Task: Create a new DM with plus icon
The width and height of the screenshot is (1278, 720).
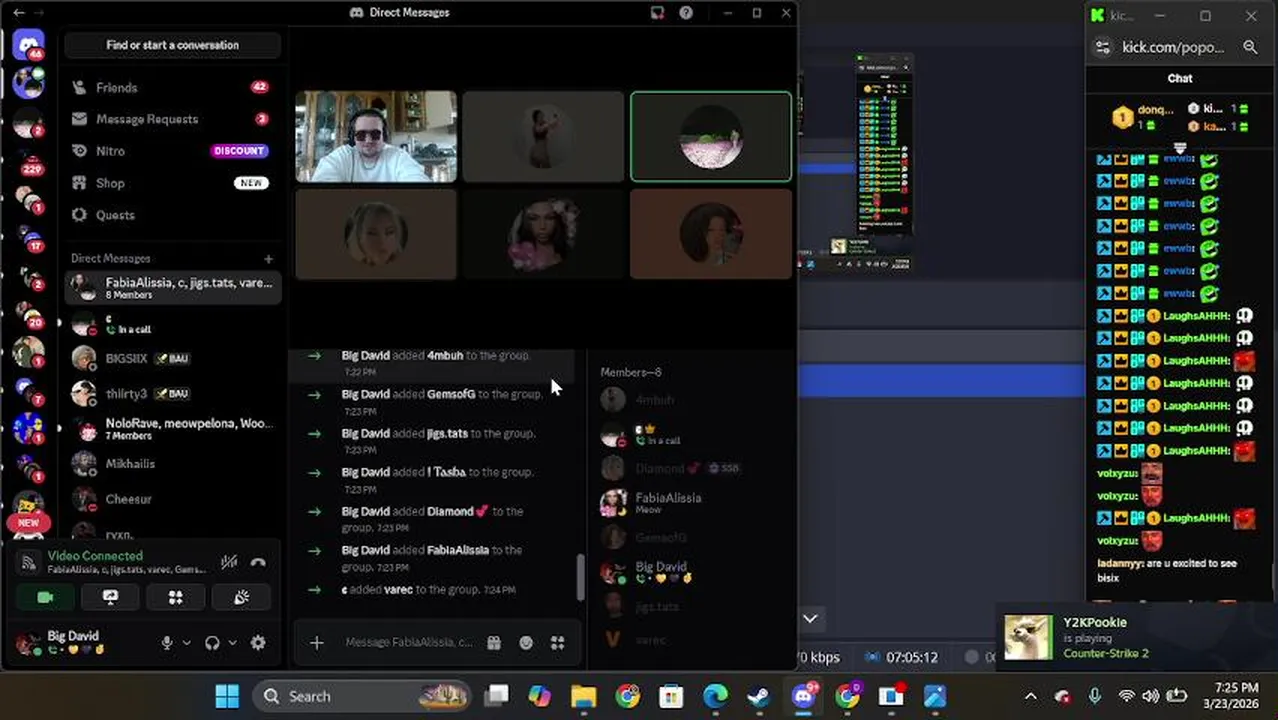Action: click(268, 259)
